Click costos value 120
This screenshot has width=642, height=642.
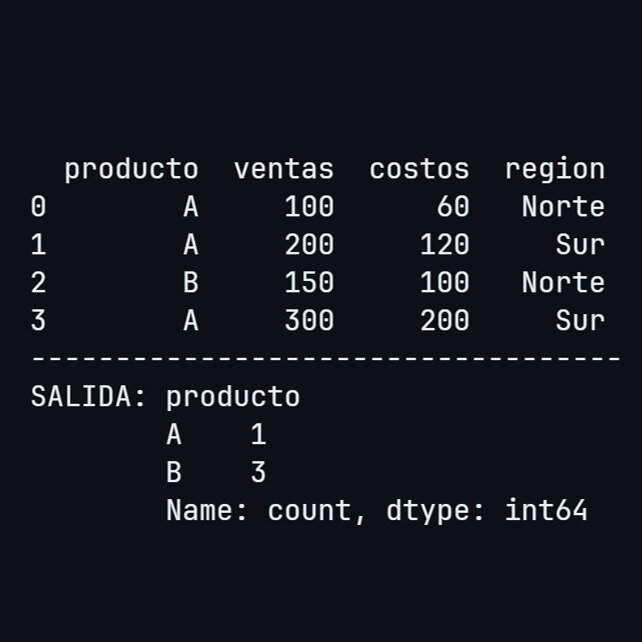[x=445, y=244]
